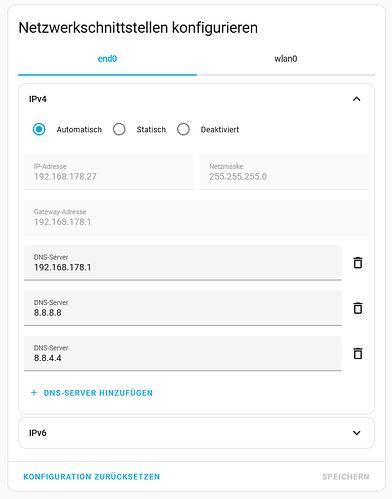Viewport: 392px width, 499px height.
Task: Click the SPEICHERN button
Action: pyautogui.click(x=346, y=477)
